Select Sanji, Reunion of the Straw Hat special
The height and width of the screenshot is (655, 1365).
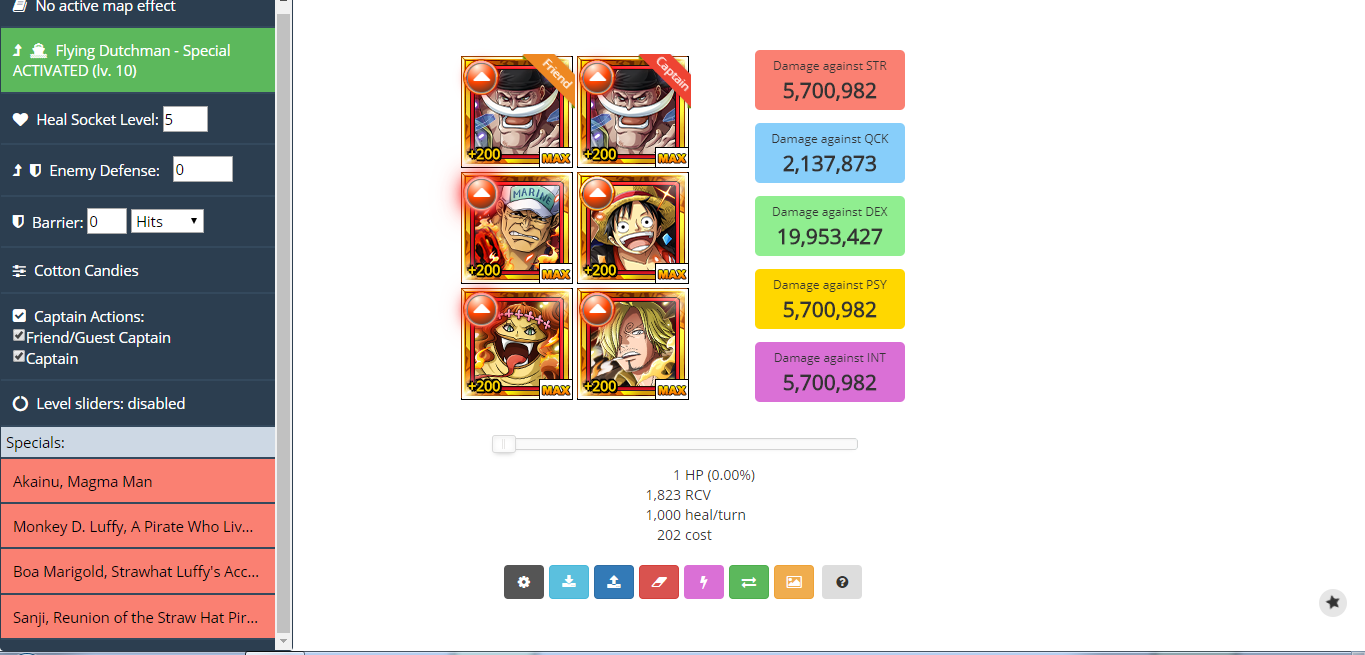click(137, 617)
